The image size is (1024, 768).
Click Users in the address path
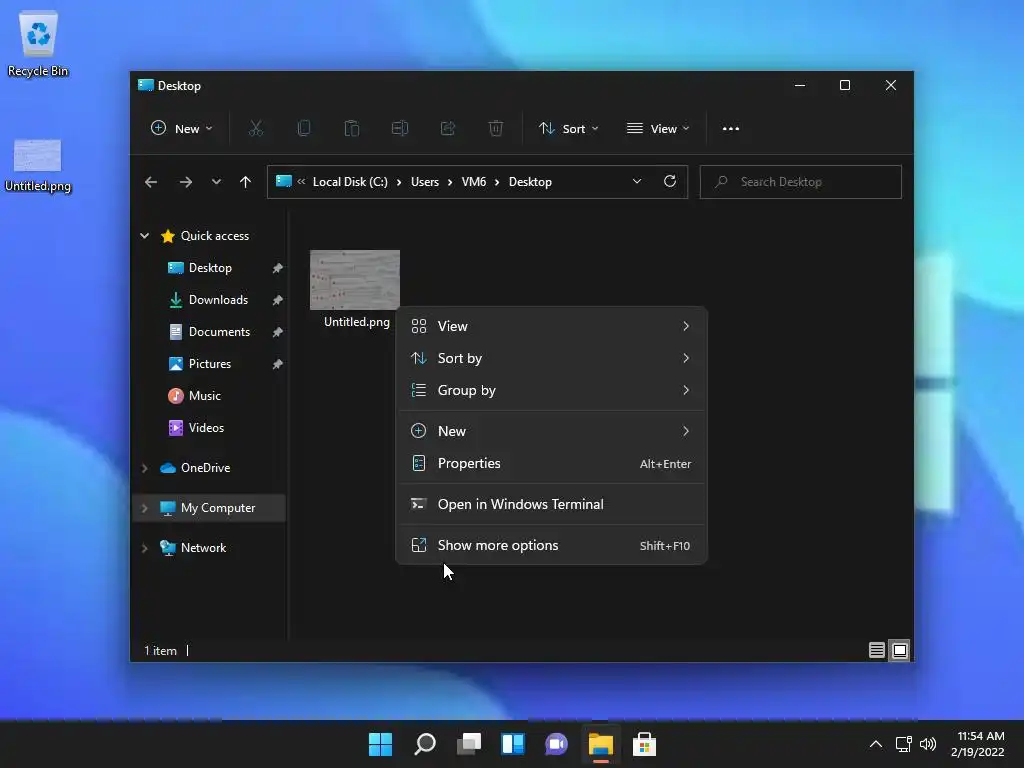click(424, 182)
